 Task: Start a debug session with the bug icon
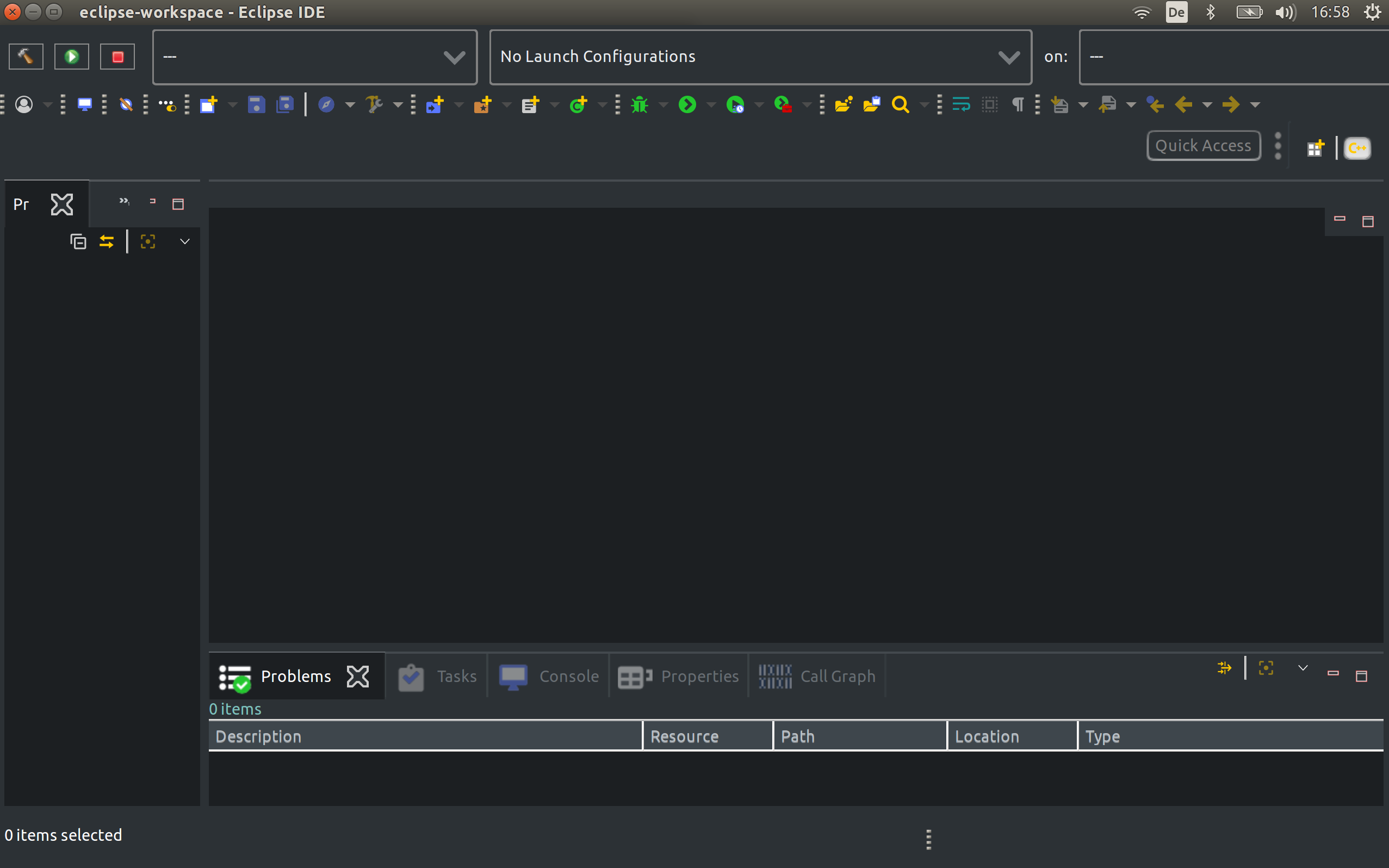point(640,104)
